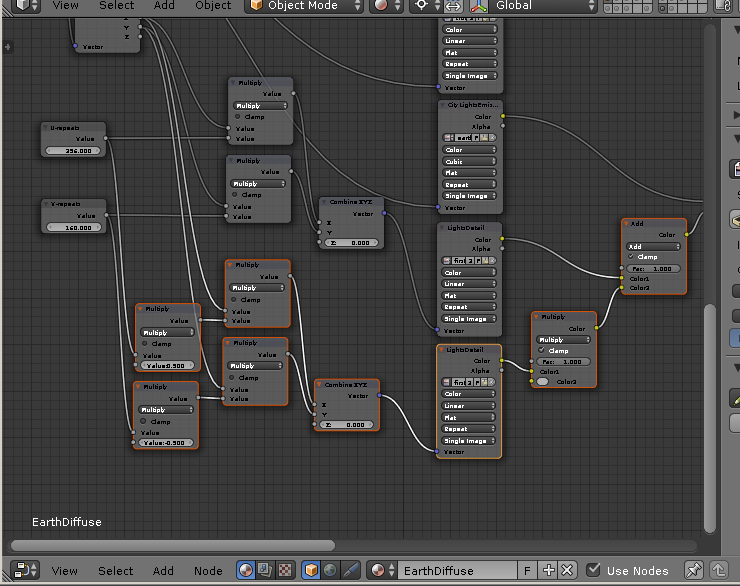The height and width of the screenshot is (586, 740).
Task: Browse image in City Lights node
Action: point(448,137)
